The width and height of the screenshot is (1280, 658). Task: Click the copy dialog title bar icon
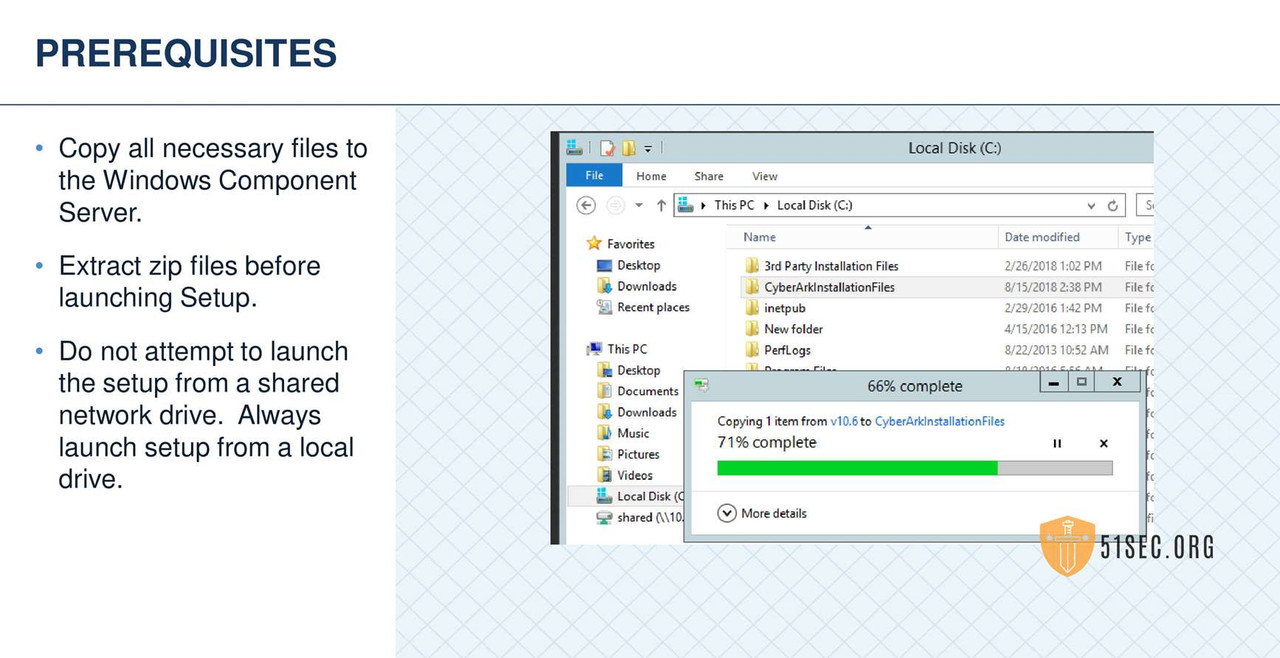click(x=702, y=385)
